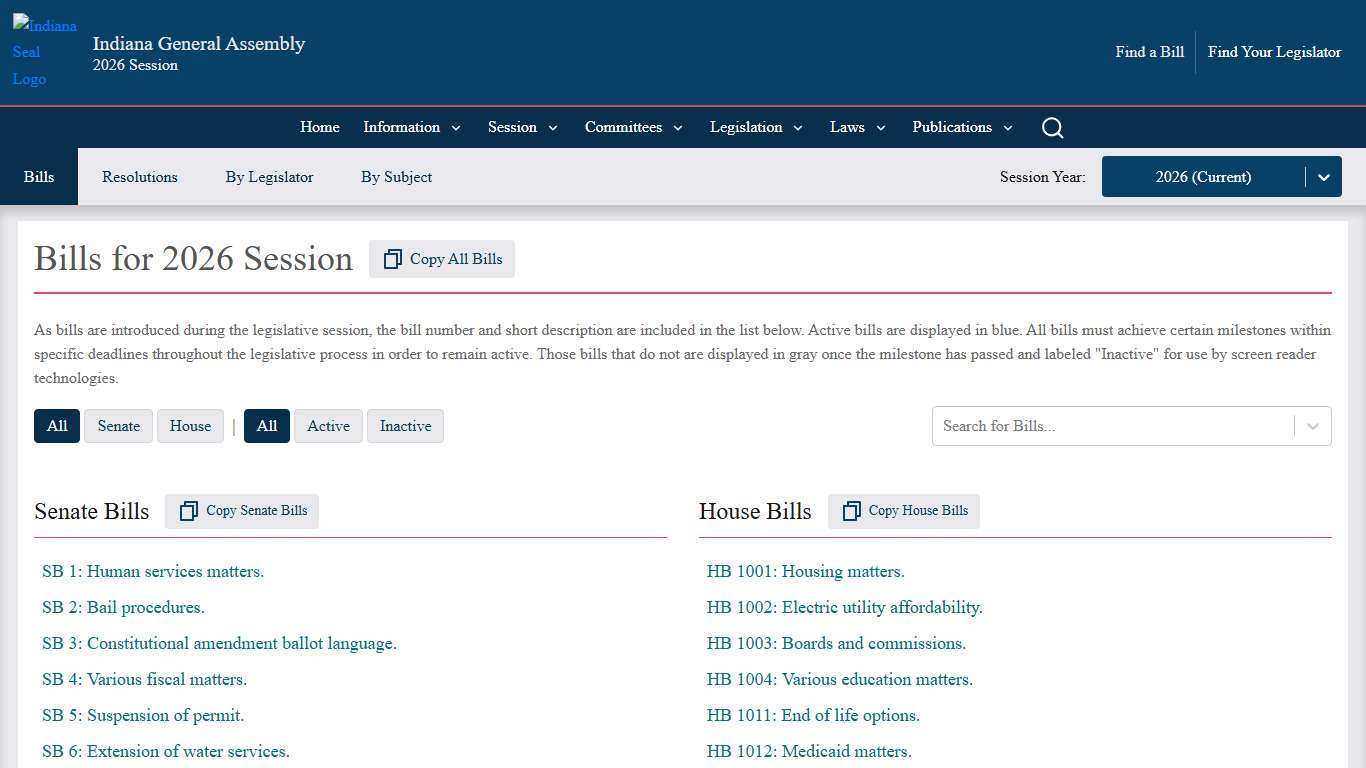Show only Inactive bills
Image resolution: width=1366 pixels, height=768 pixels.
tap(405, 426)
